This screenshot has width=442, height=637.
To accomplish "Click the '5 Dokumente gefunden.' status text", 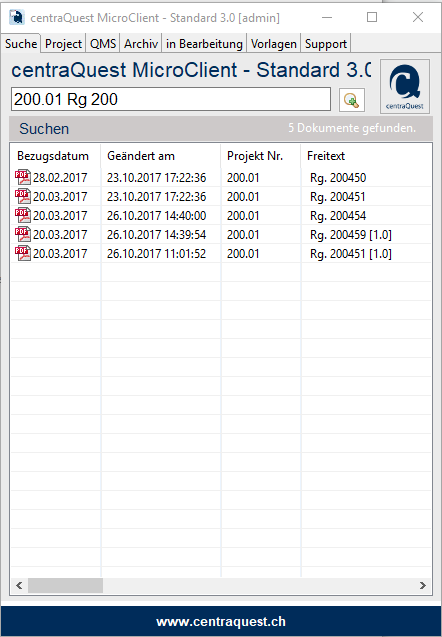I will tap(352, 128).
